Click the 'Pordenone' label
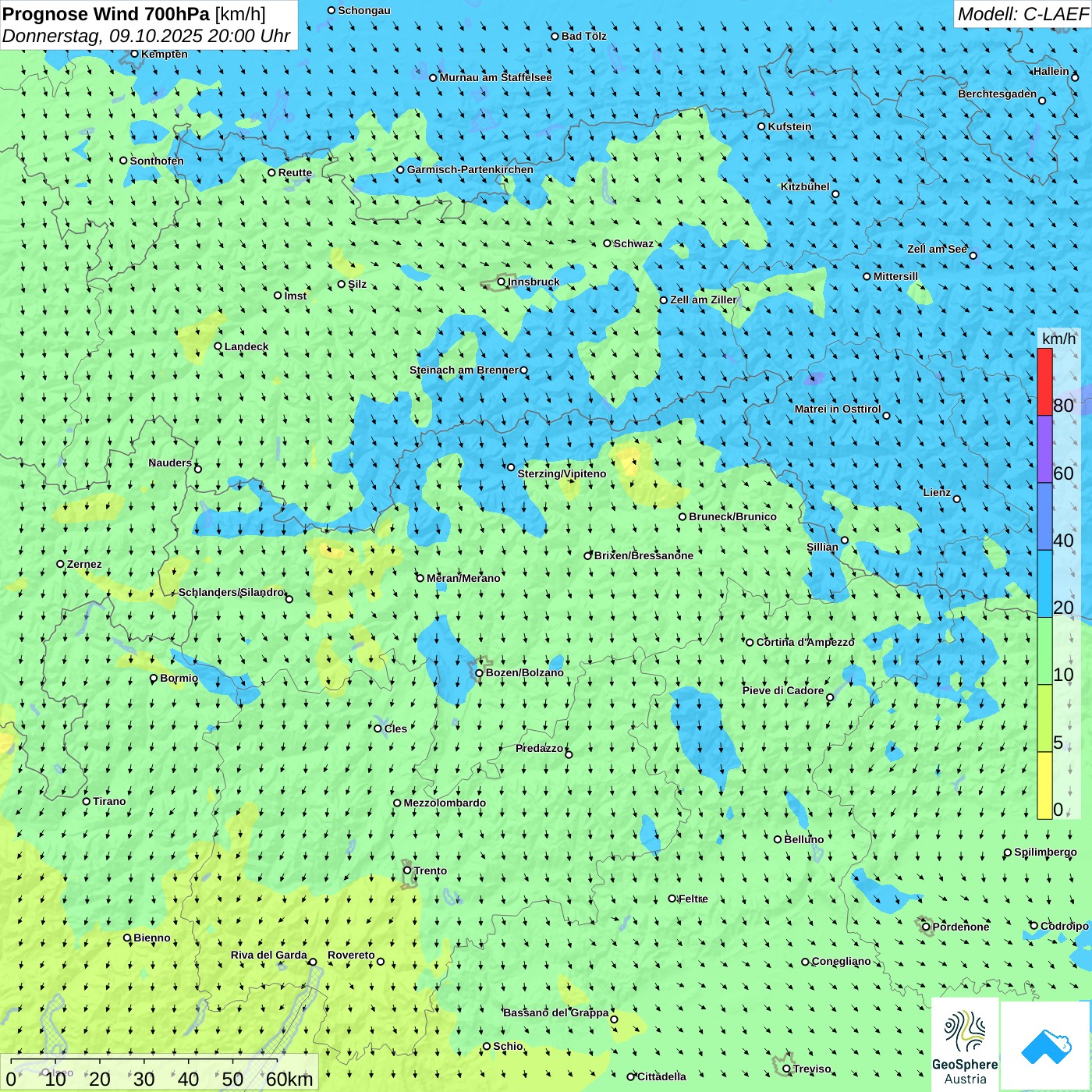Viewport: 1092px width, 1092px height. pos(961,927)
